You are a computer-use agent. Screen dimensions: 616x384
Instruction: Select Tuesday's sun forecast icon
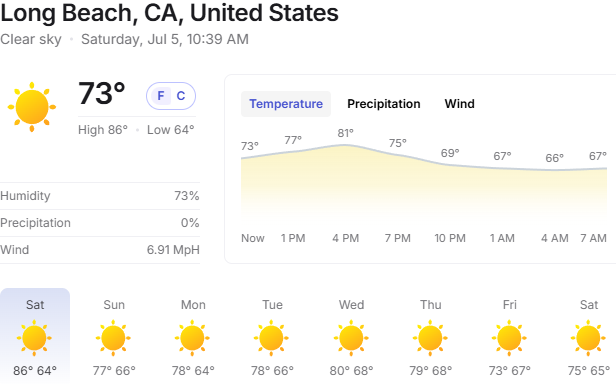coord(271,338)
